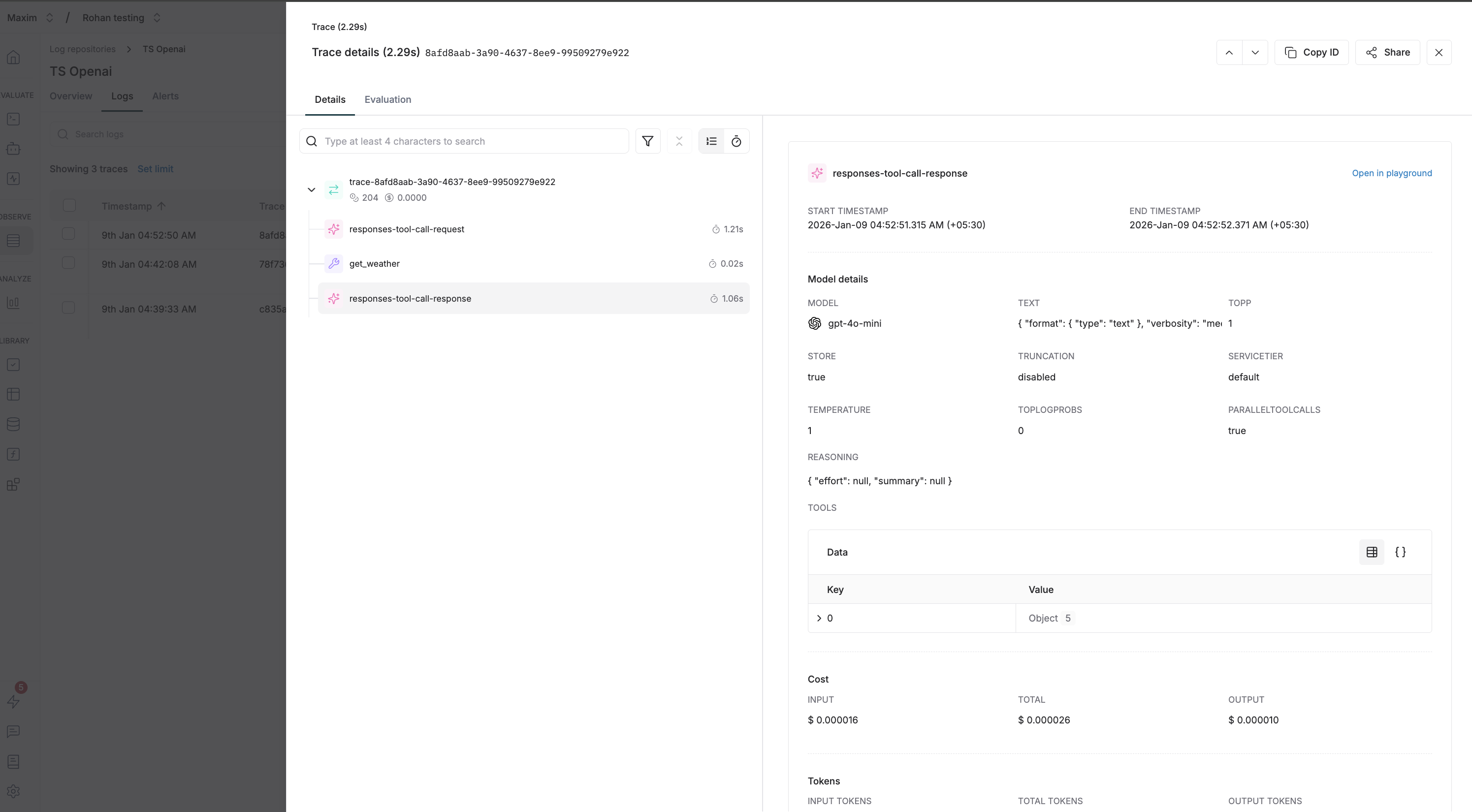Open the Rohan testing workspace switcher
This screenshot has width=1472, height=812.
(x=157, y=18)
